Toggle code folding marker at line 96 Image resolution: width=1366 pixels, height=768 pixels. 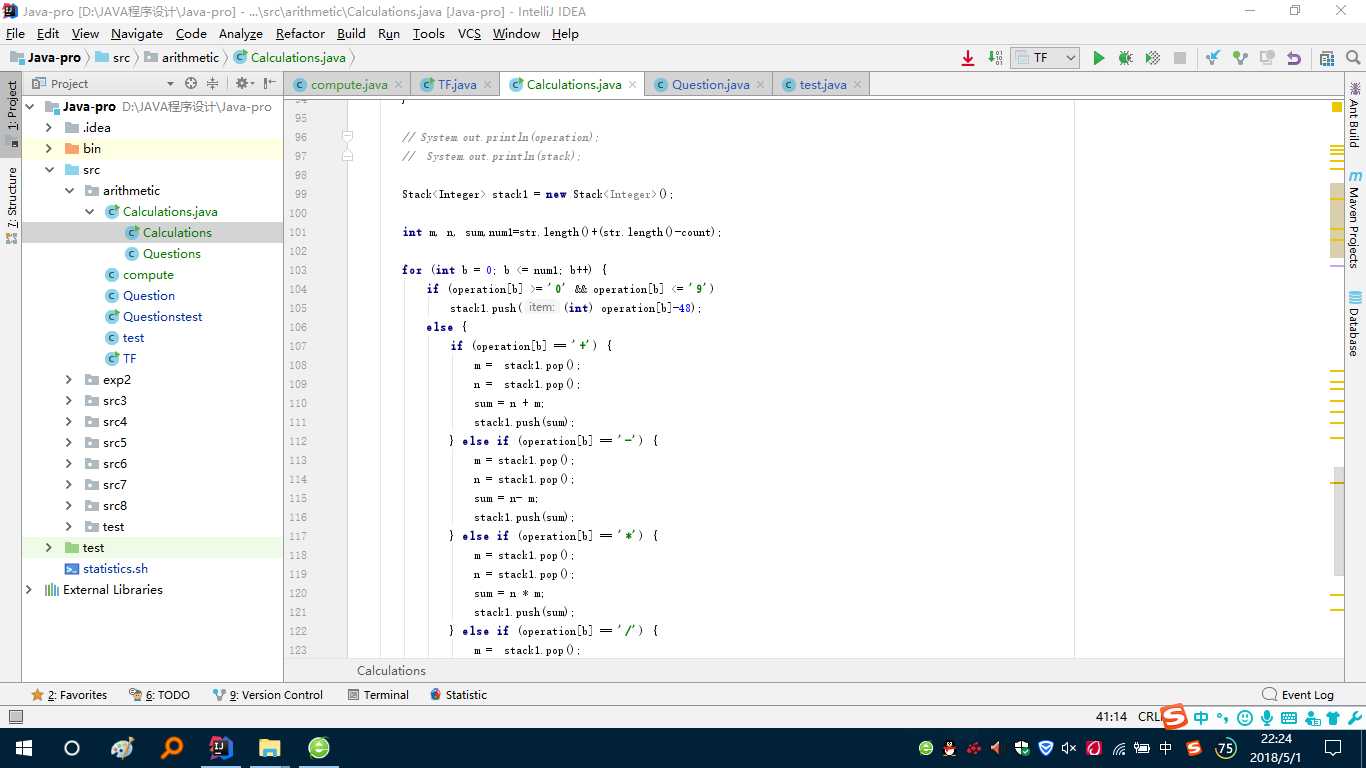click(x=347, y=136)
